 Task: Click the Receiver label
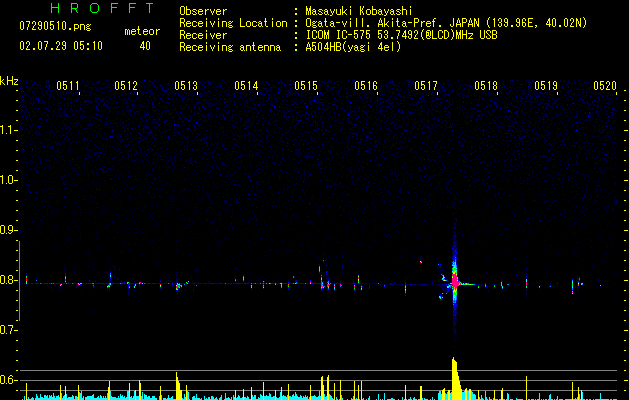tap(203, 35)
